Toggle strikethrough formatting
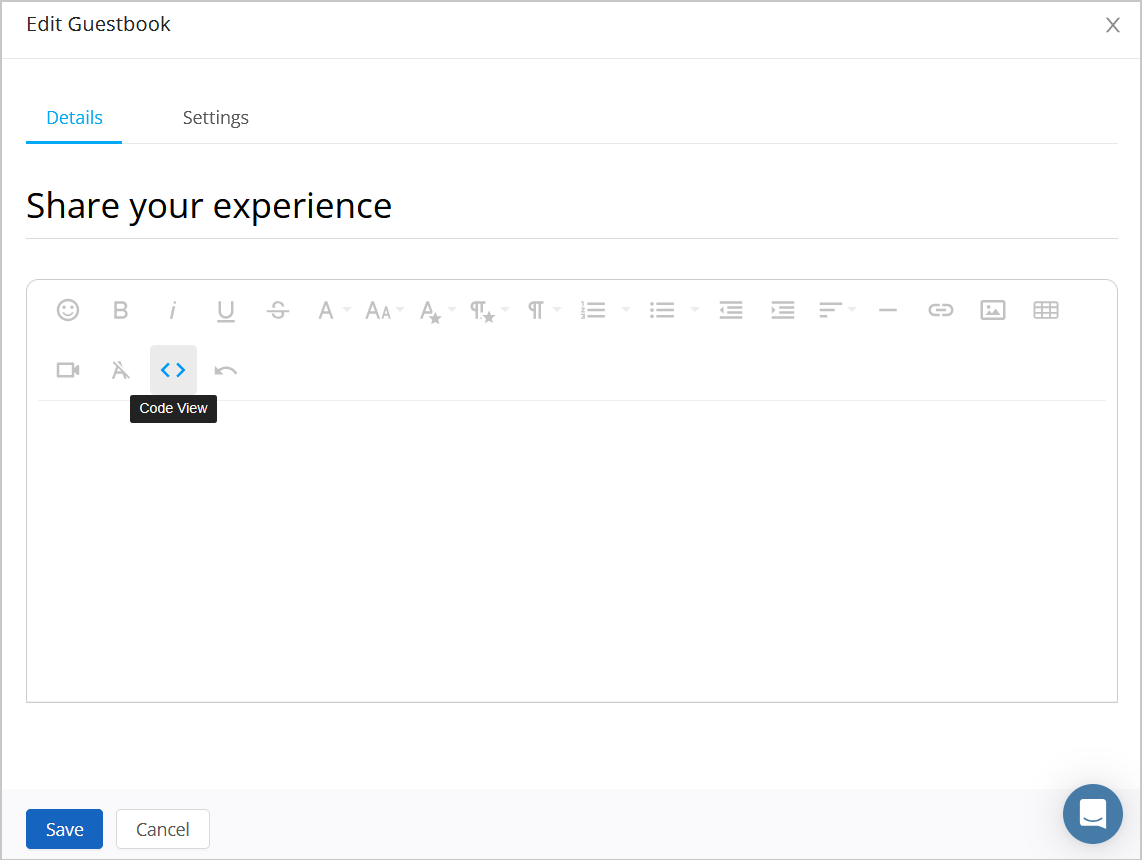The image size is (1142, 860). tap(277, 310)
